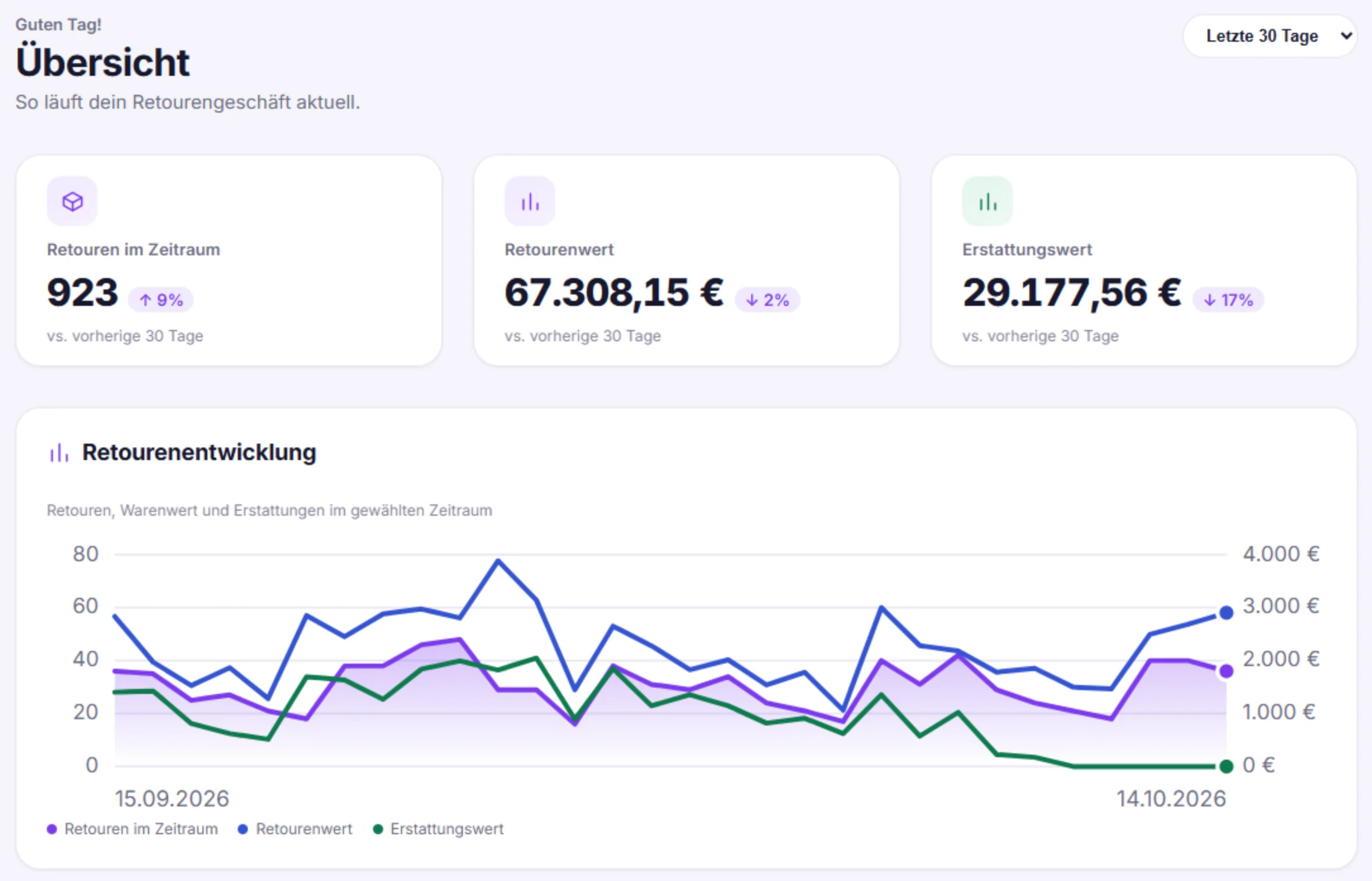Click the 3.000 € axis label
The image size is (1372, 881).
click(x=1281, y=606)
